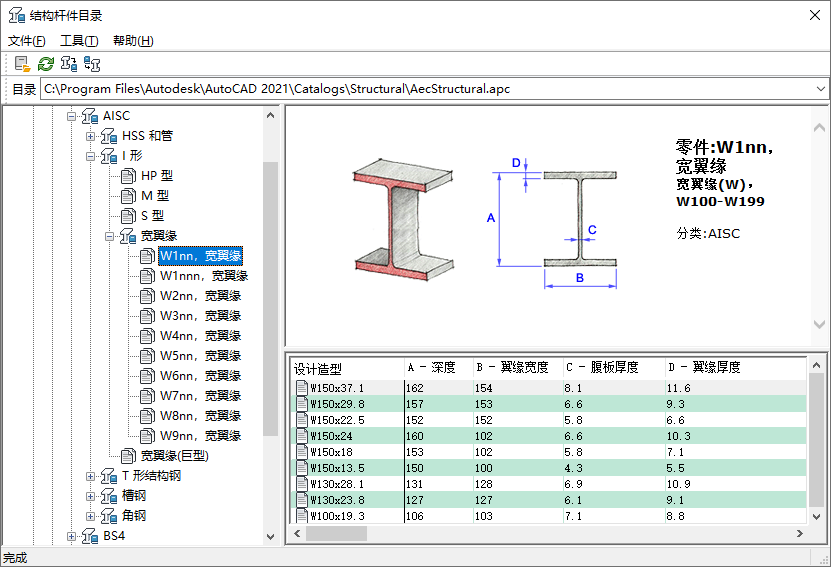Click the tree panel scroll down arrow
Image resolution: width=831 pixels, height=567 pixels.
tap(270, 536)
